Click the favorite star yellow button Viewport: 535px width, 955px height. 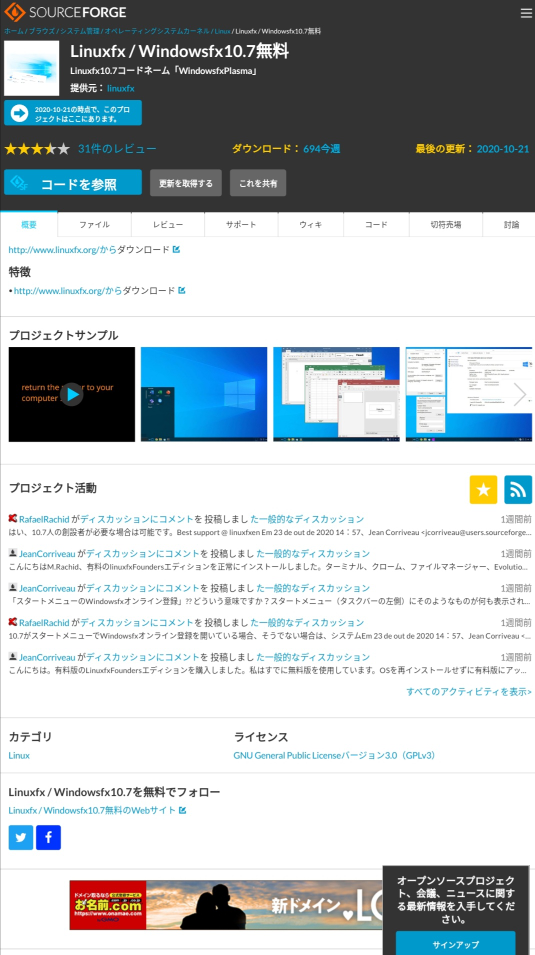[483, 490]
